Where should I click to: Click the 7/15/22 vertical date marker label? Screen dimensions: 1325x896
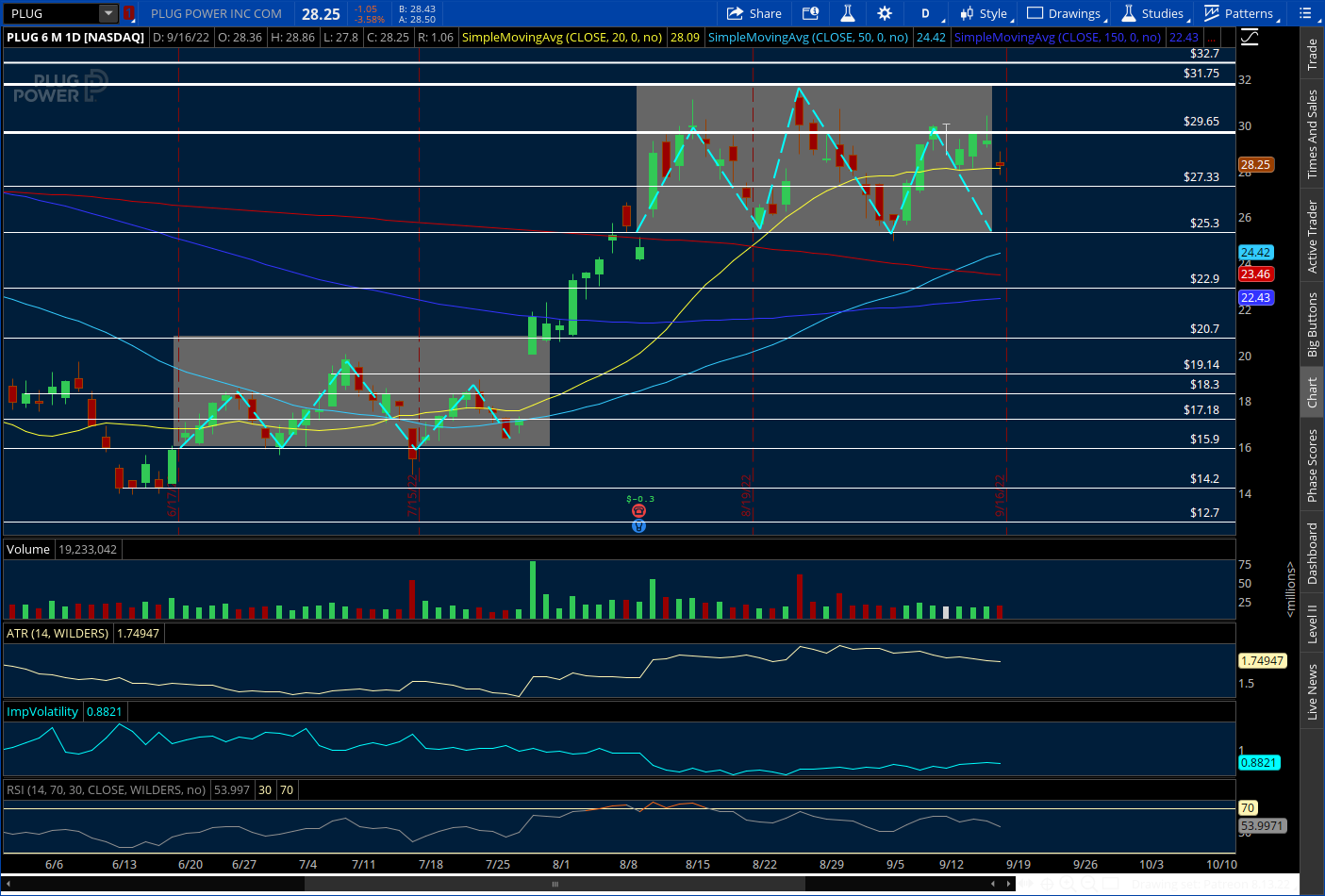[412, 496]
